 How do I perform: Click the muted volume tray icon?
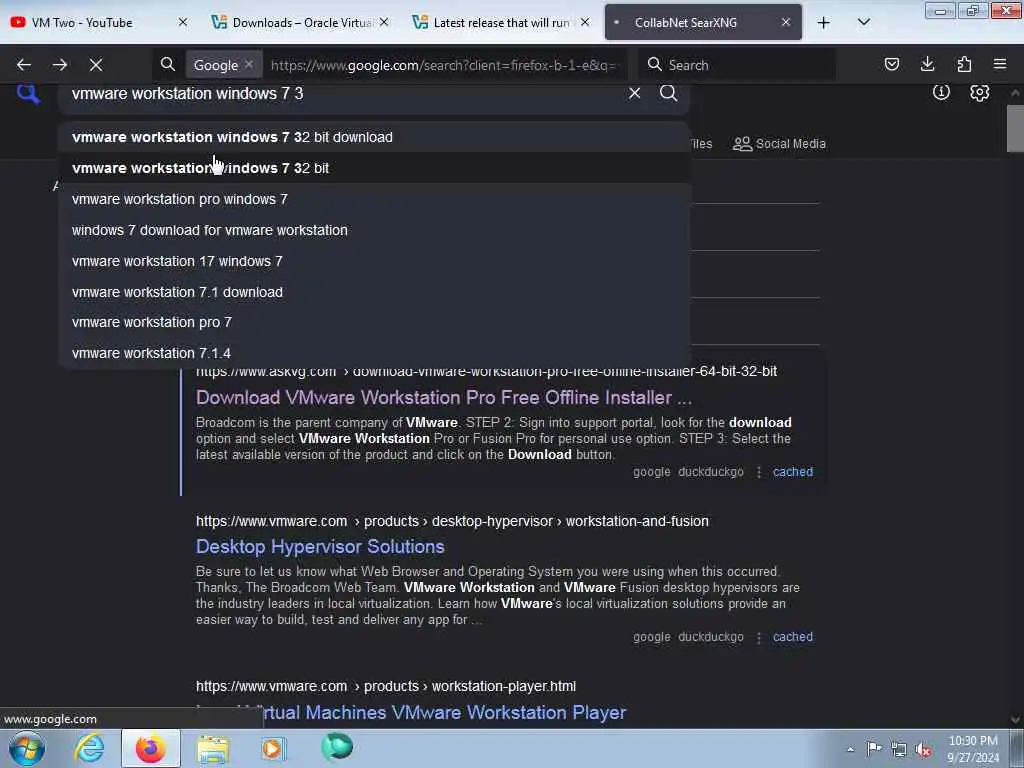point(923,749)
